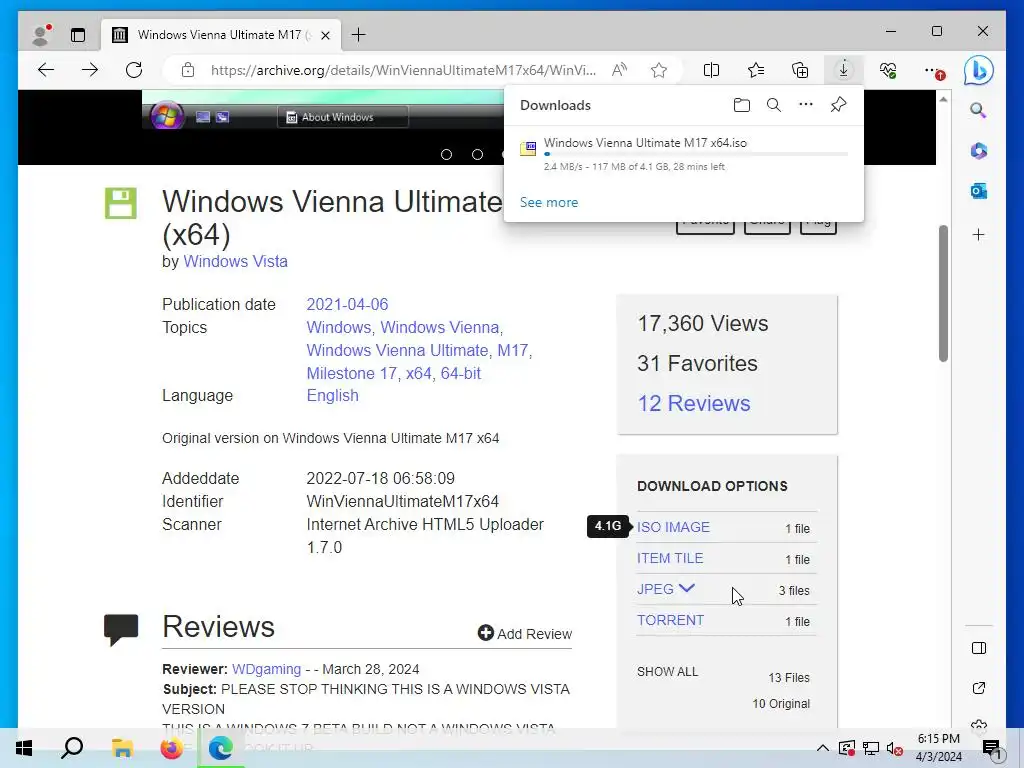Image resolution: width=1024 pixels, height=768 pixels.
Task: Open Bing Copilot sidebar button
Action: 978,70
